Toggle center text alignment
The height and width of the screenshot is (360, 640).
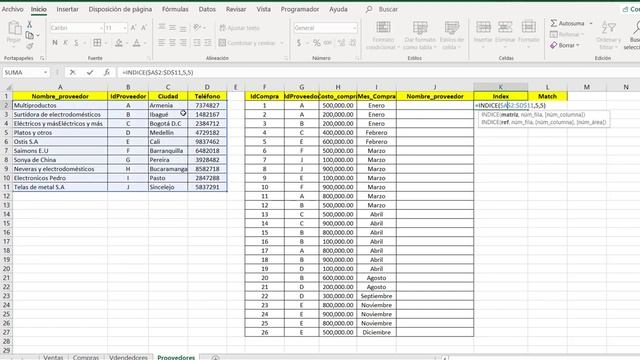(173, 42)
